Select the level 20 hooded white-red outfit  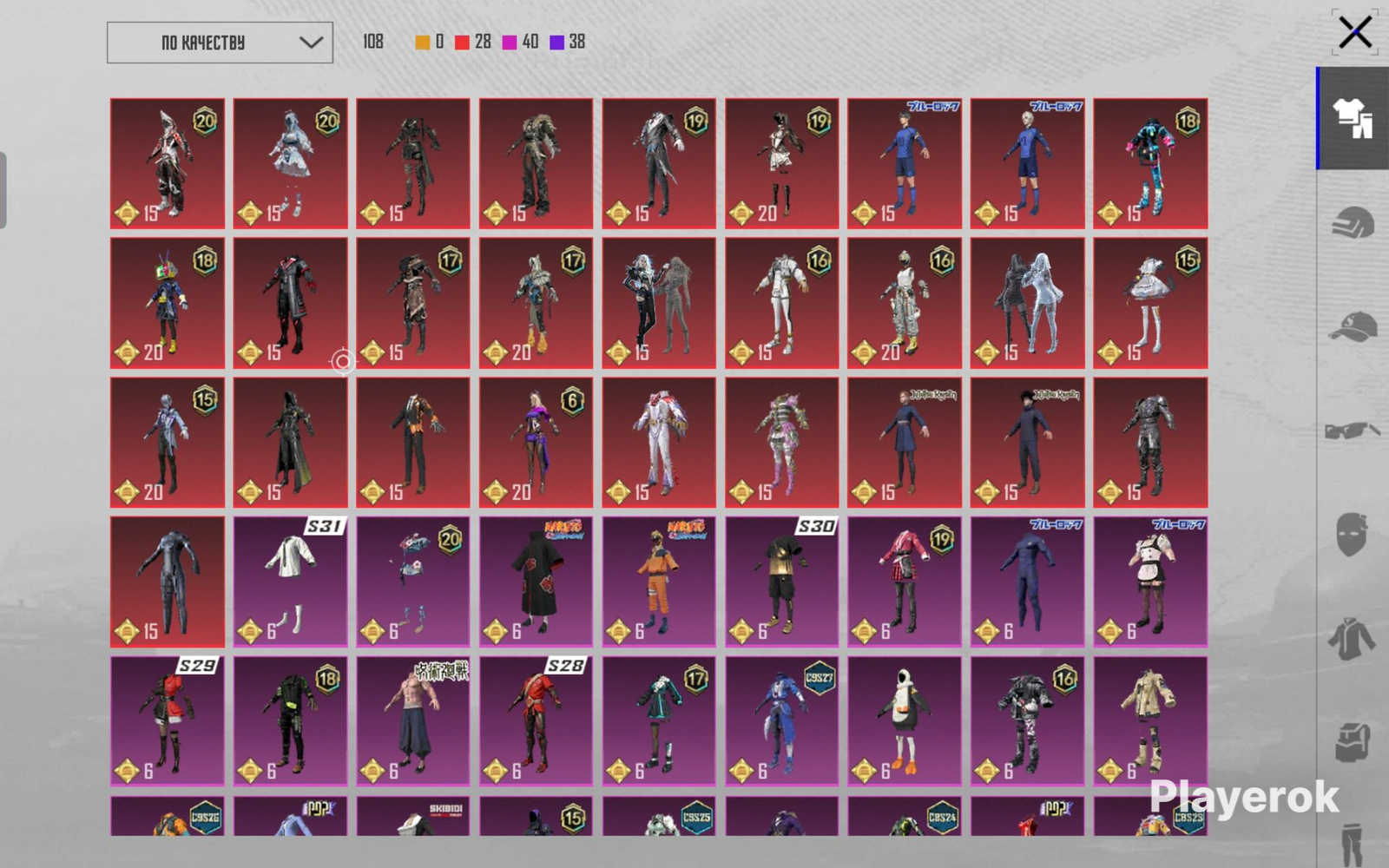pos(167,163)
